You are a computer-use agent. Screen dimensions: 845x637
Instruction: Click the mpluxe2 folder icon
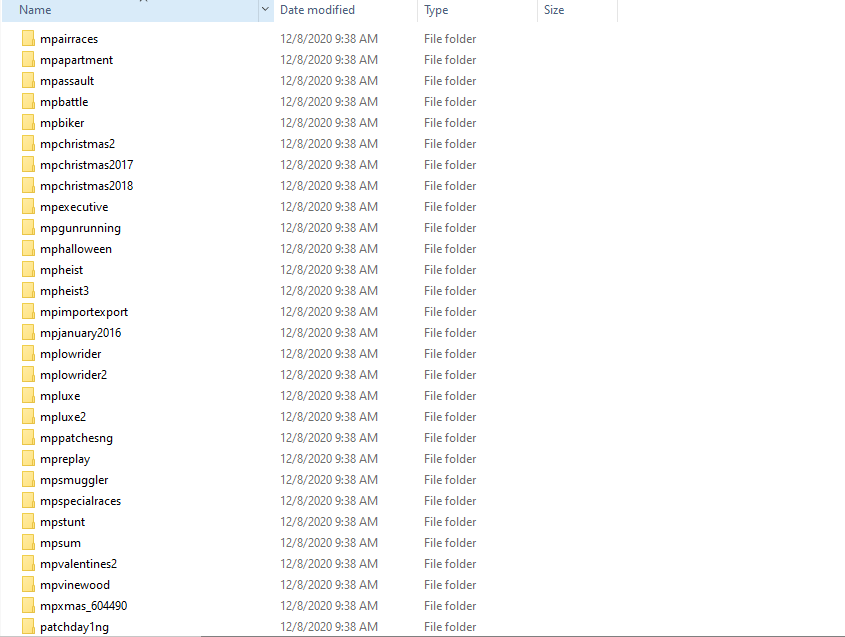tap(29, 417)
